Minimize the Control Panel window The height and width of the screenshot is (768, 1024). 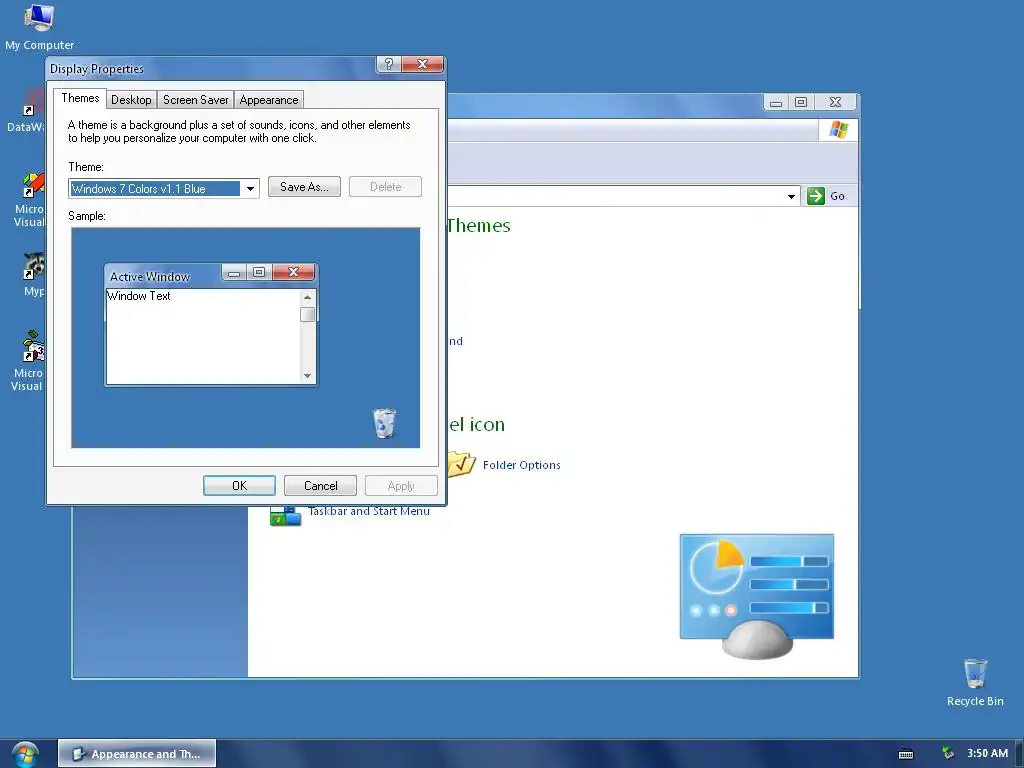[x=776, y=103]
